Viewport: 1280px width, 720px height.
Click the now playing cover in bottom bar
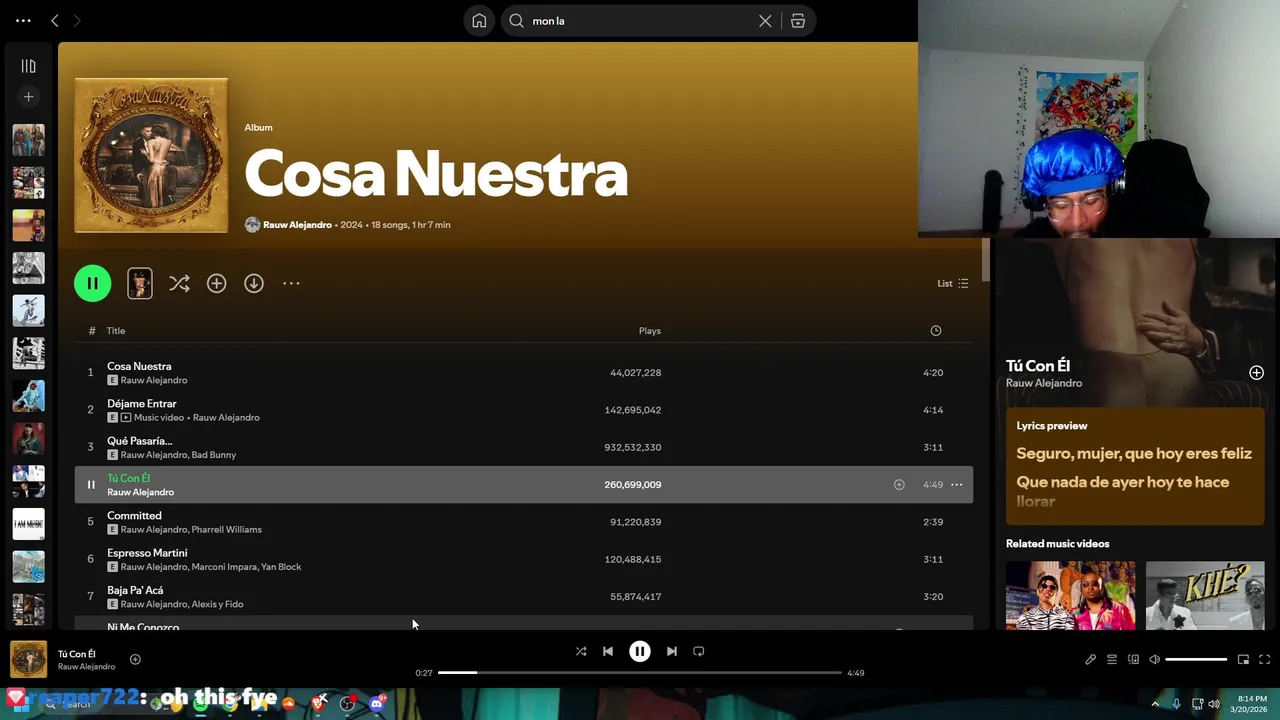28,659
